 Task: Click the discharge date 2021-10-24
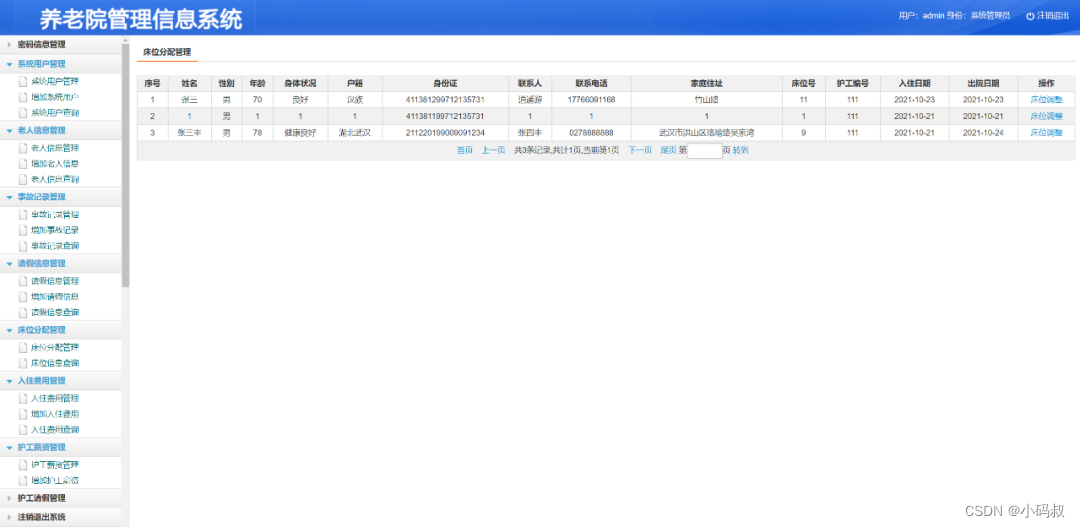(x=984, y=133)
